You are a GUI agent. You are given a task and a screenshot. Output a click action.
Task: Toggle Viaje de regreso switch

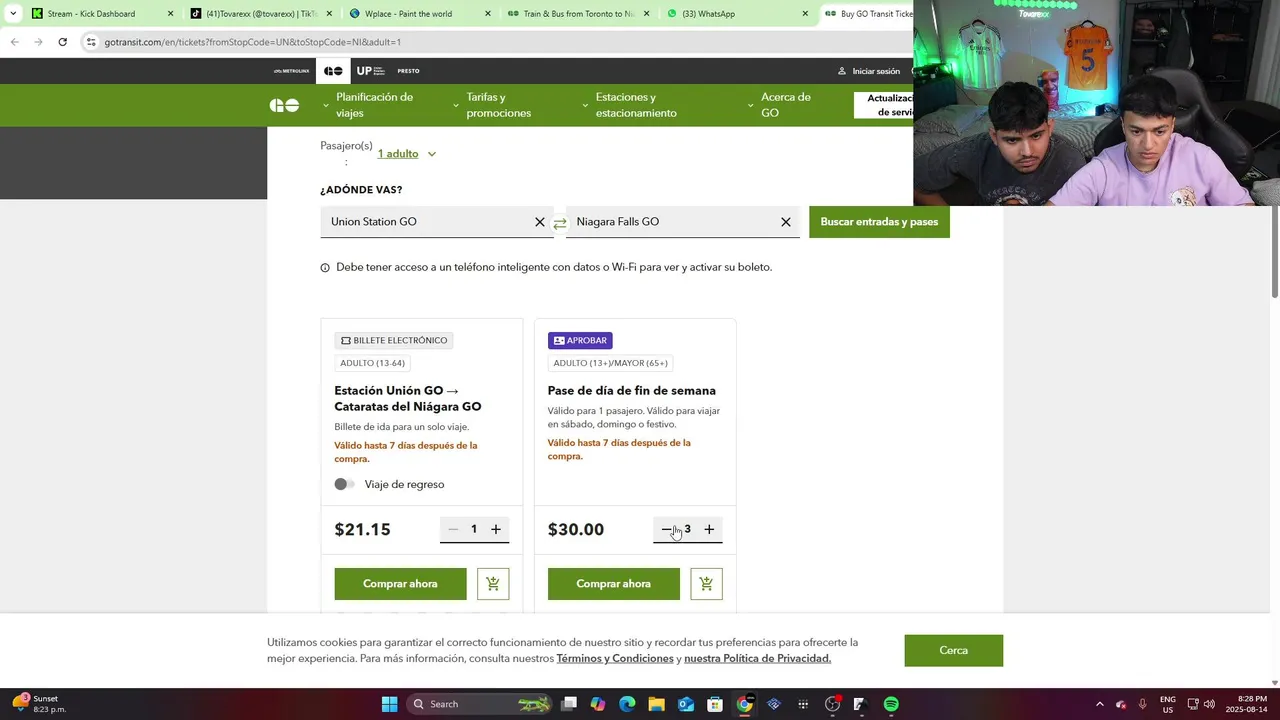tap(345, 484)
